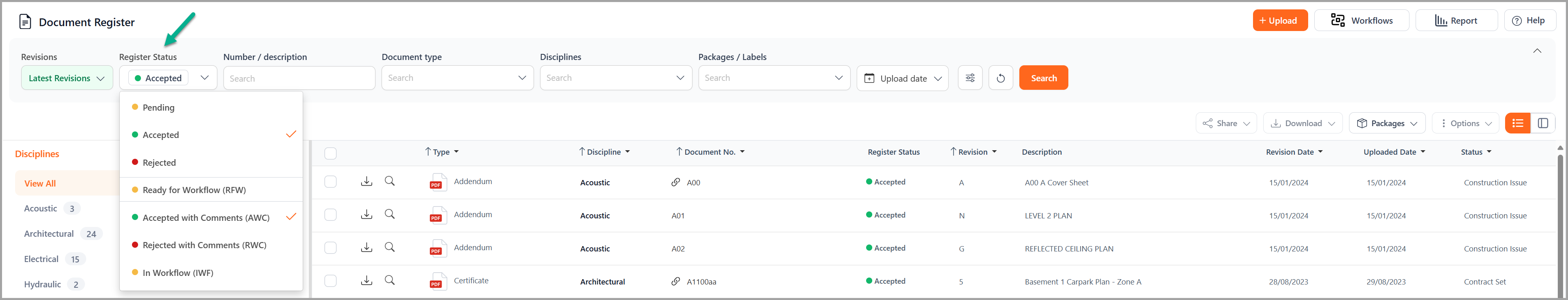Viewport: 1568px width, 300px height.
Task: Click the orange Search button
Action: click(x=1043, y=78)
